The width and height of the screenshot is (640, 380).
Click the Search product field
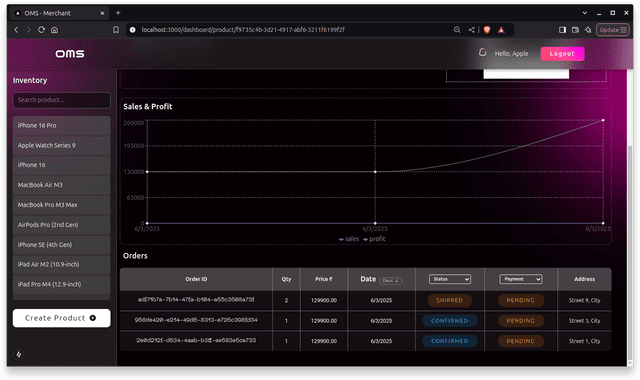pyautogui.click(x=62, y=100)
